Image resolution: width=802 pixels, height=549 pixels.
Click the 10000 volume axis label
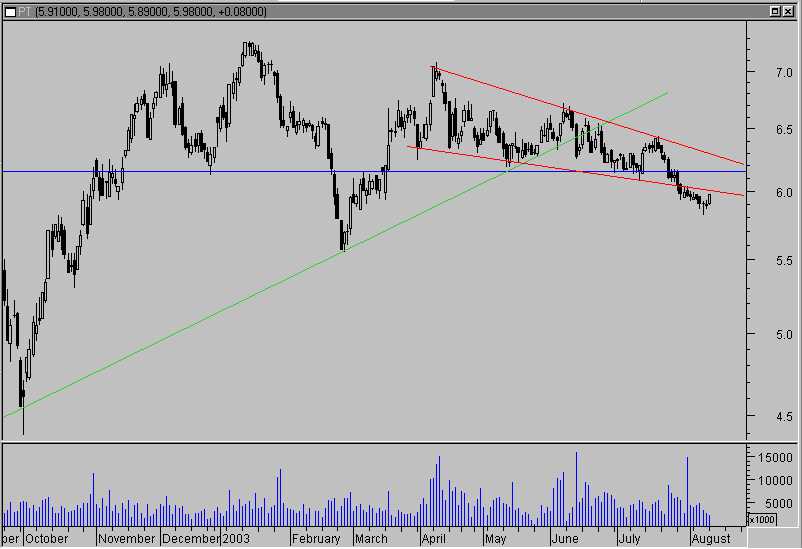click(x=775, y=480)
